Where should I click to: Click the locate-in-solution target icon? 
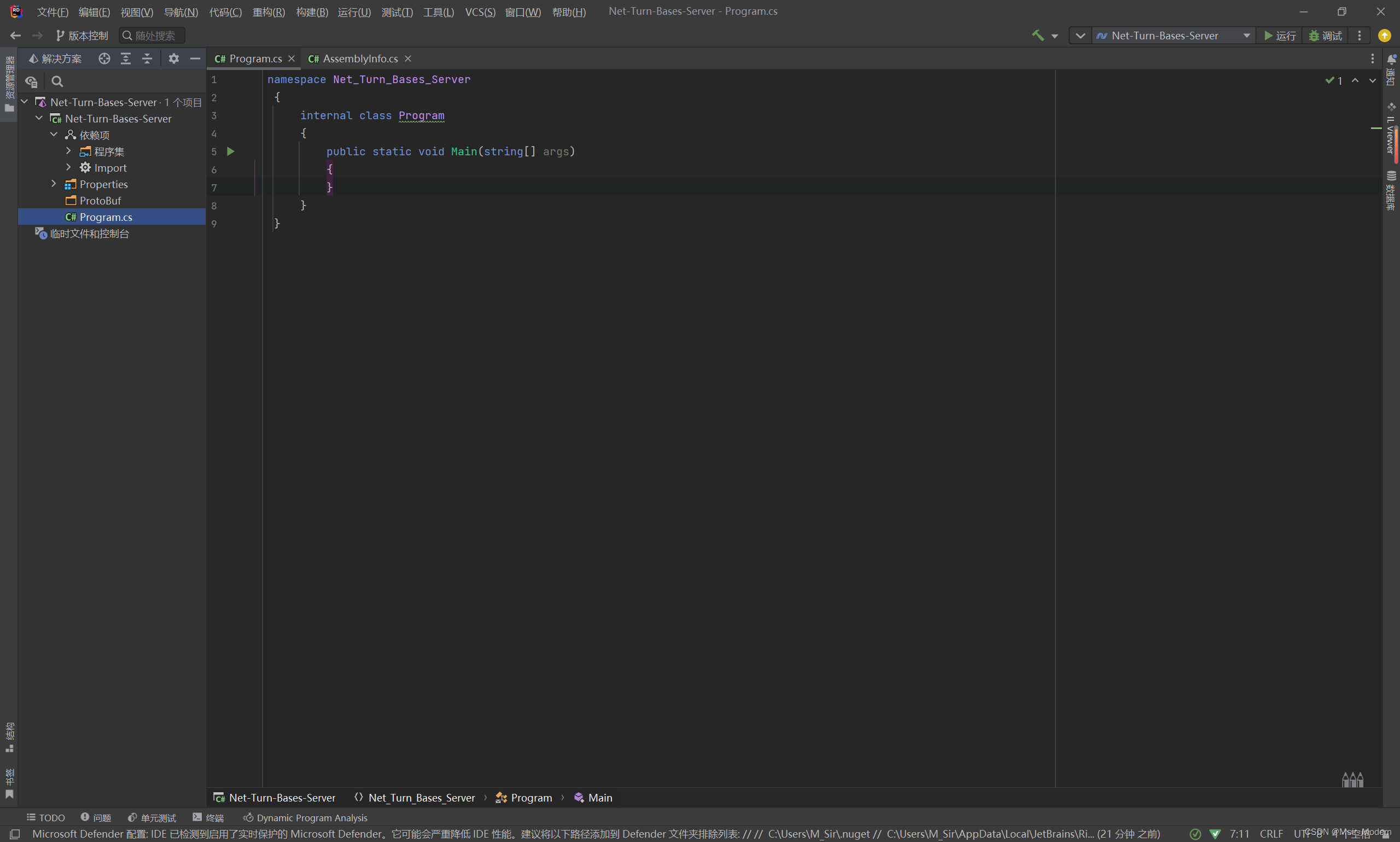104,59
